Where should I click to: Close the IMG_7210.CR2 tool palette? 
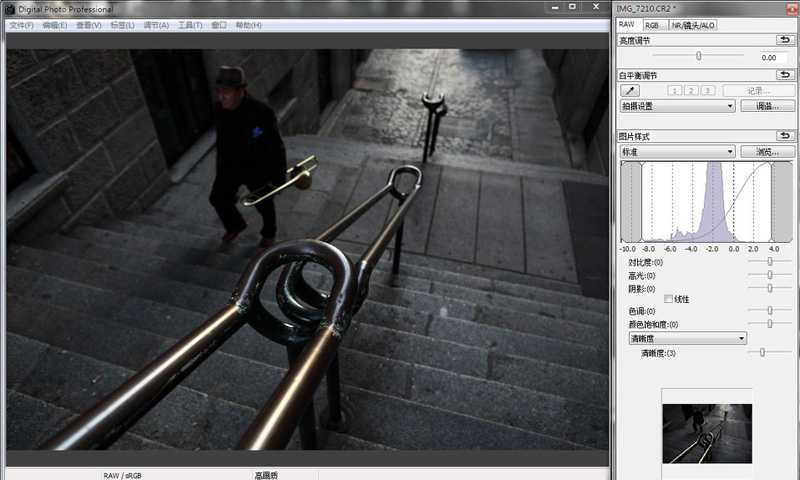[793, 8]
